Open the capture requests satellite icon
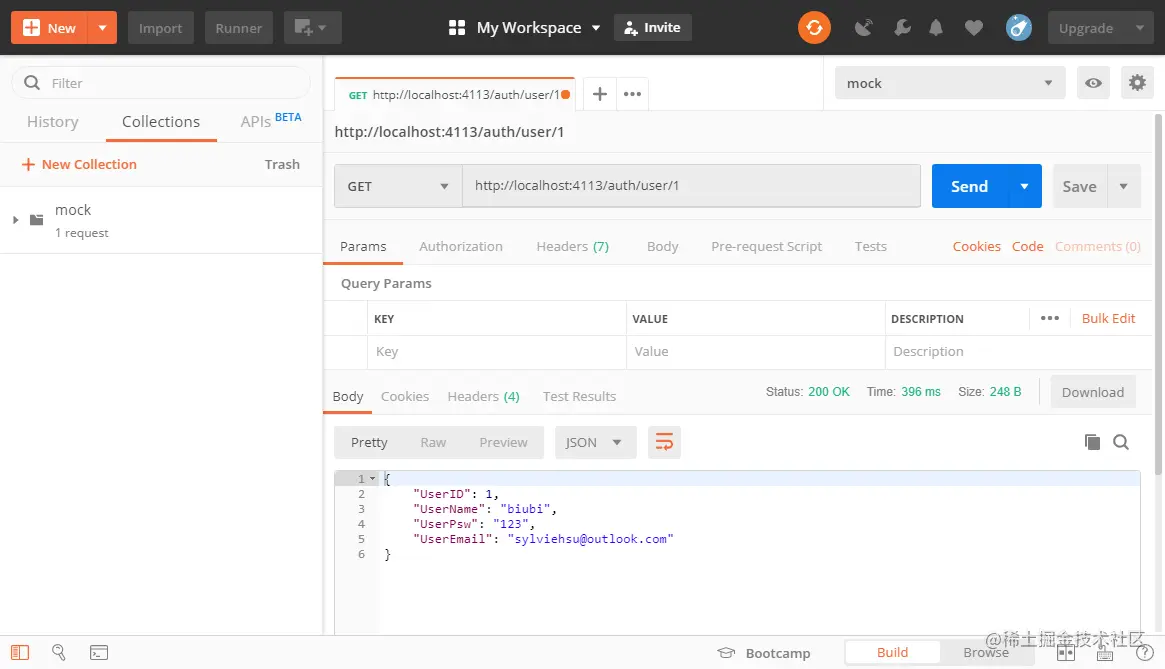This screenshot has height=669, width=1165. [863, 28]
